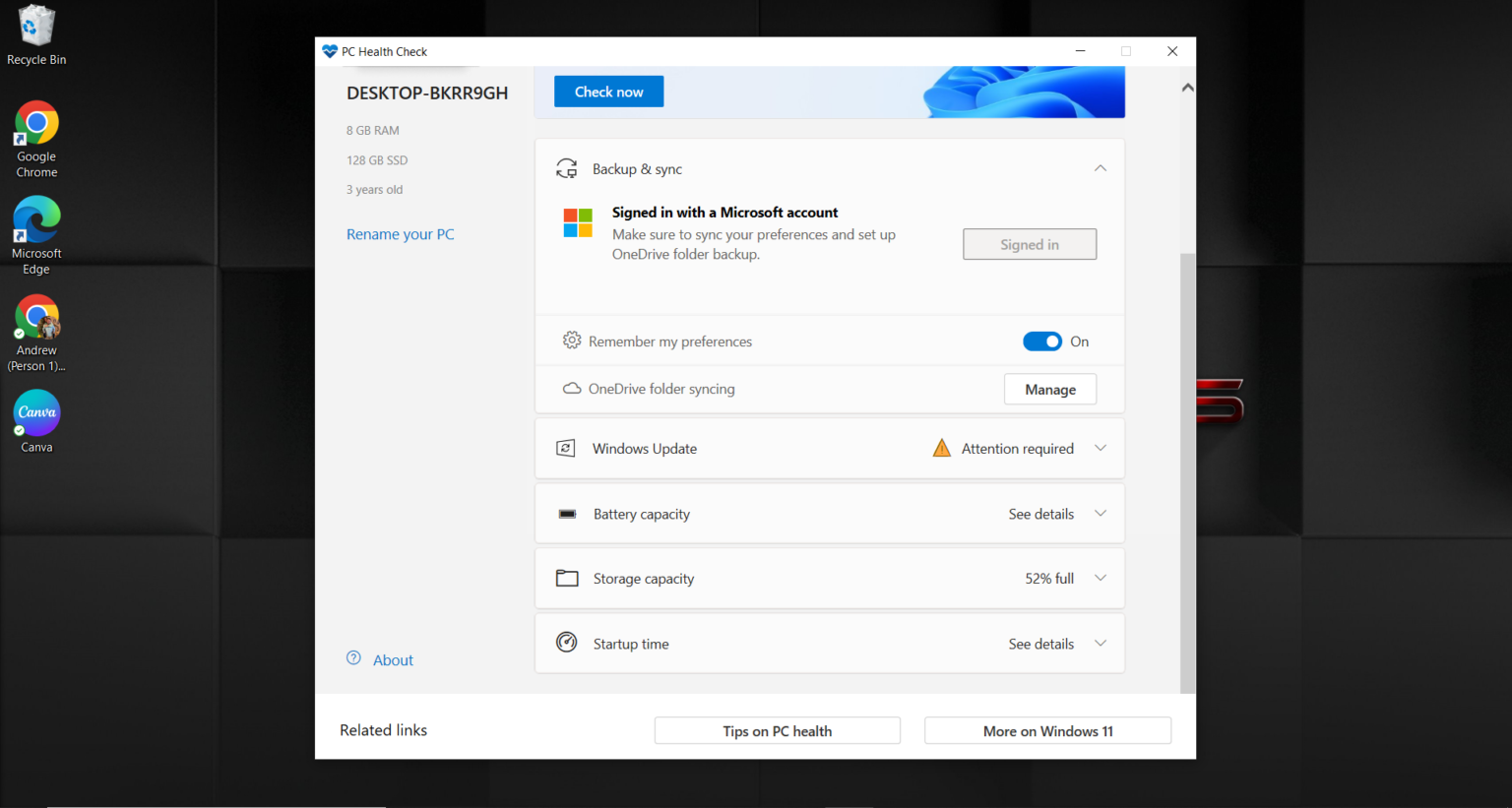Viewport: 1512px width, 808px height.
Task: Open Tips on PC health
Action: click(x=778, y=731)
